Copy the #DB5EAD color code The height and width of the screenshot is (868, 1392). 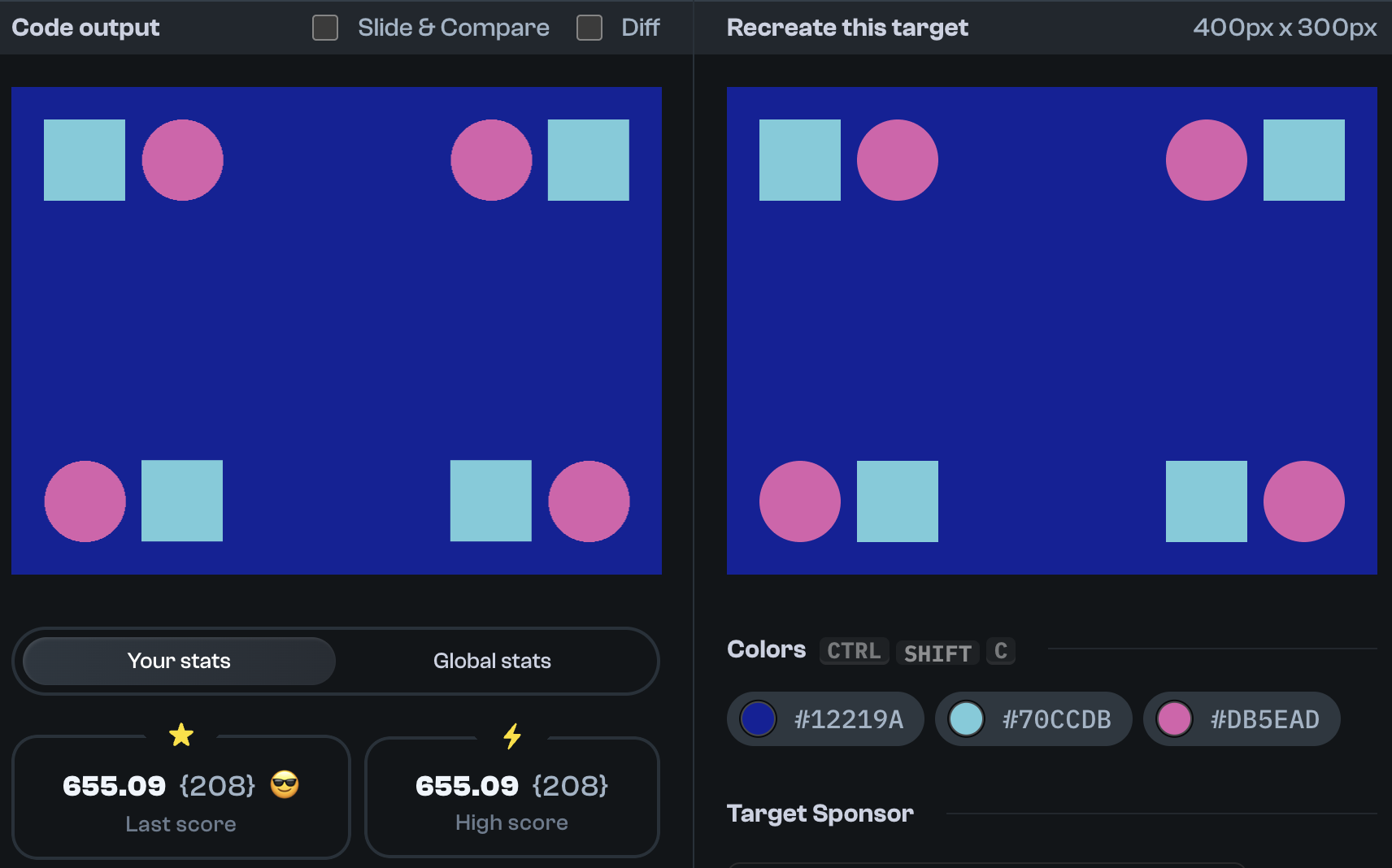tap(1265, 718)
